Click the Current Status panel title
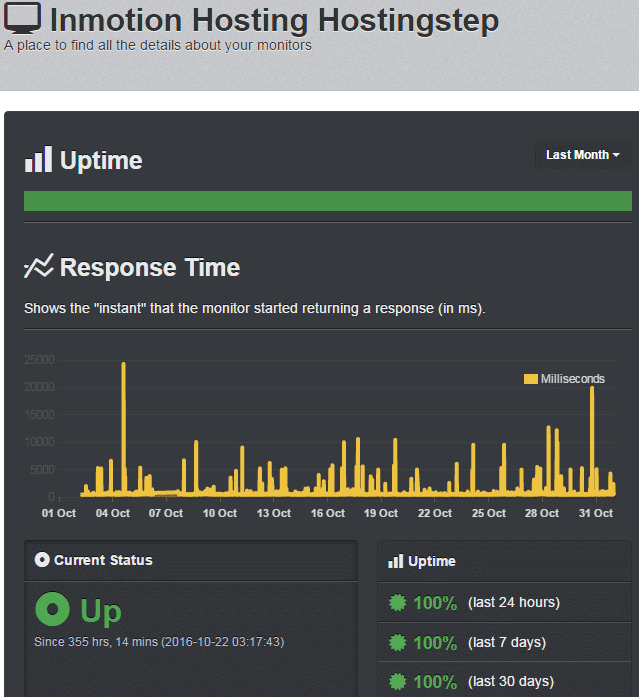The image size is (639, 697). 103,560
